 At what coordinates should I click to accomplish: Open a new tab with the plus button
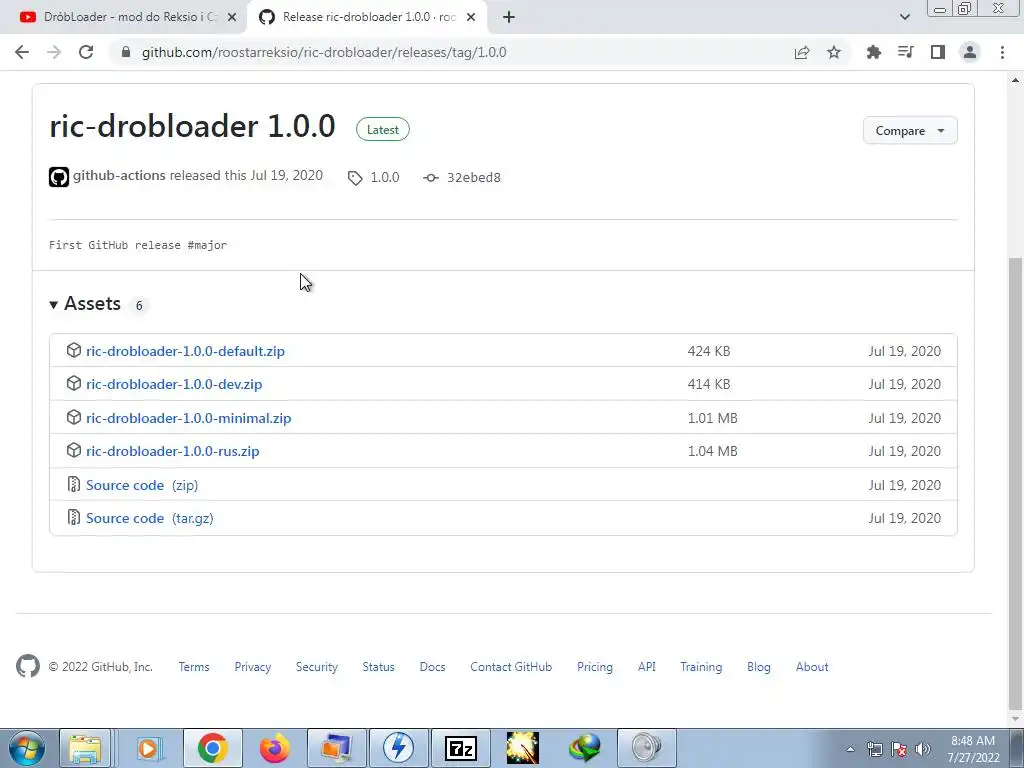[x=509, y=18]
